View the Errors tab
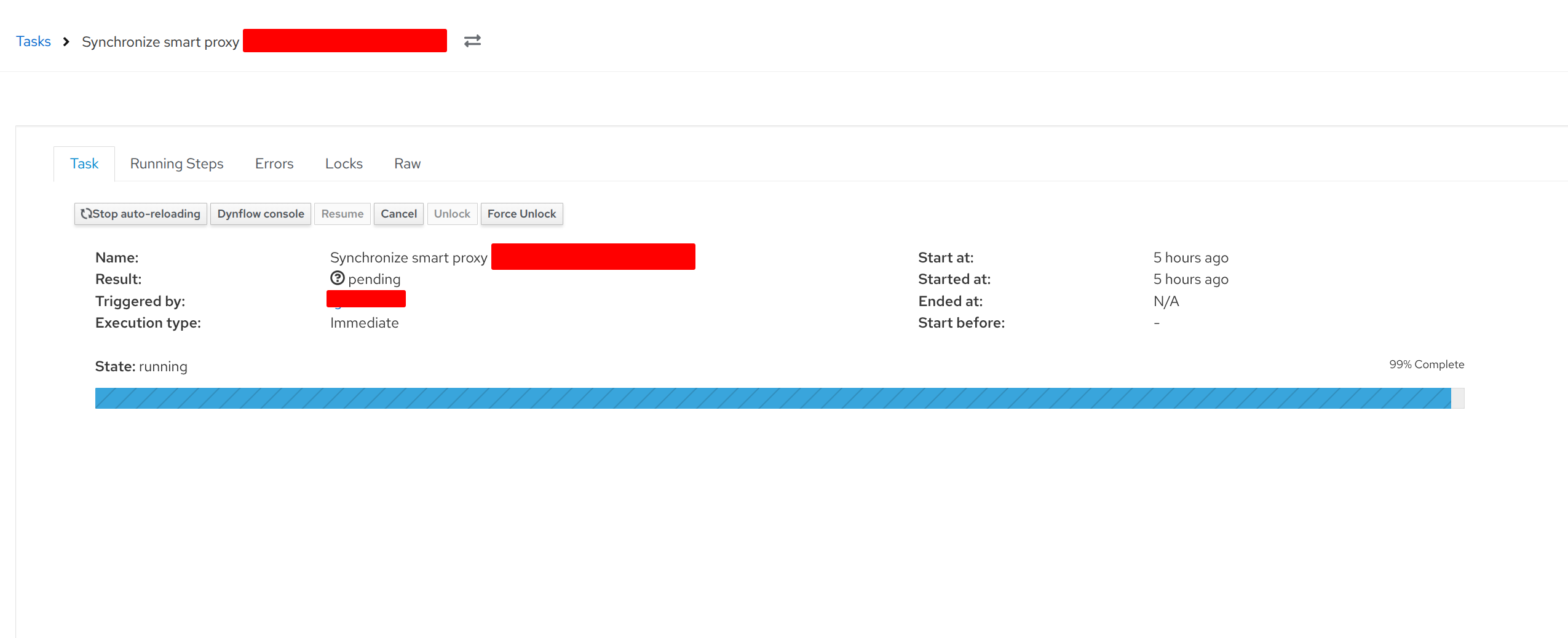Viewport: 1568px width, 638px height. [274, 163]
